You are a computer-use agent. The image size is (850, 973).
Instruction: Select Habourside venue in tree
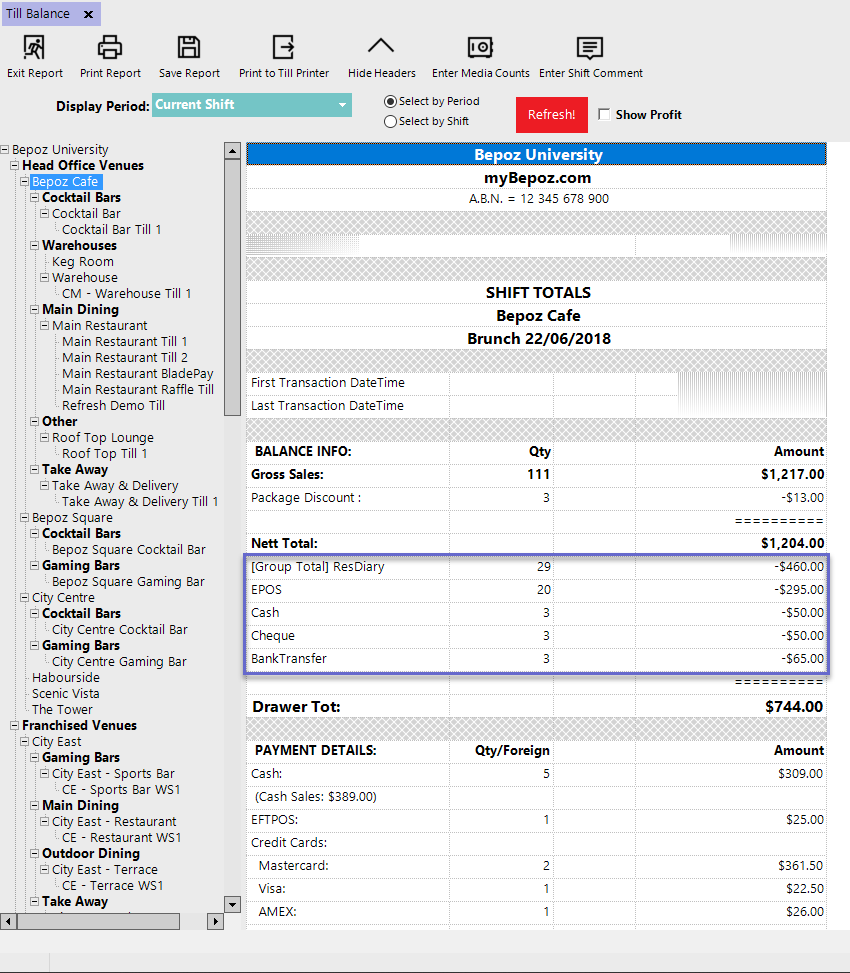point(66,678)
